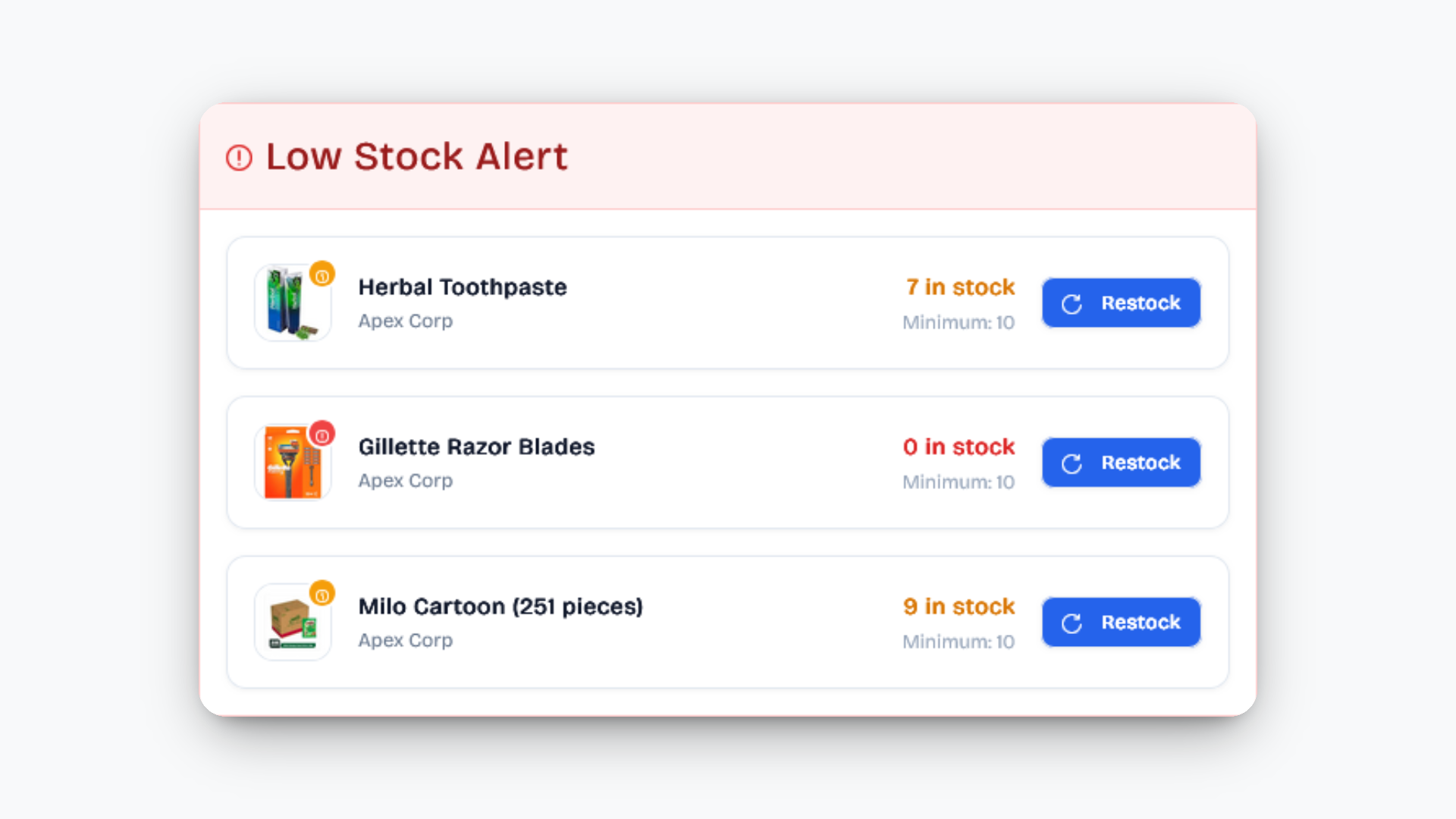Restock the Milo Cartoon item
Image resolution: width=1456 pixels, height=819 pixels.
(1121, 622)
